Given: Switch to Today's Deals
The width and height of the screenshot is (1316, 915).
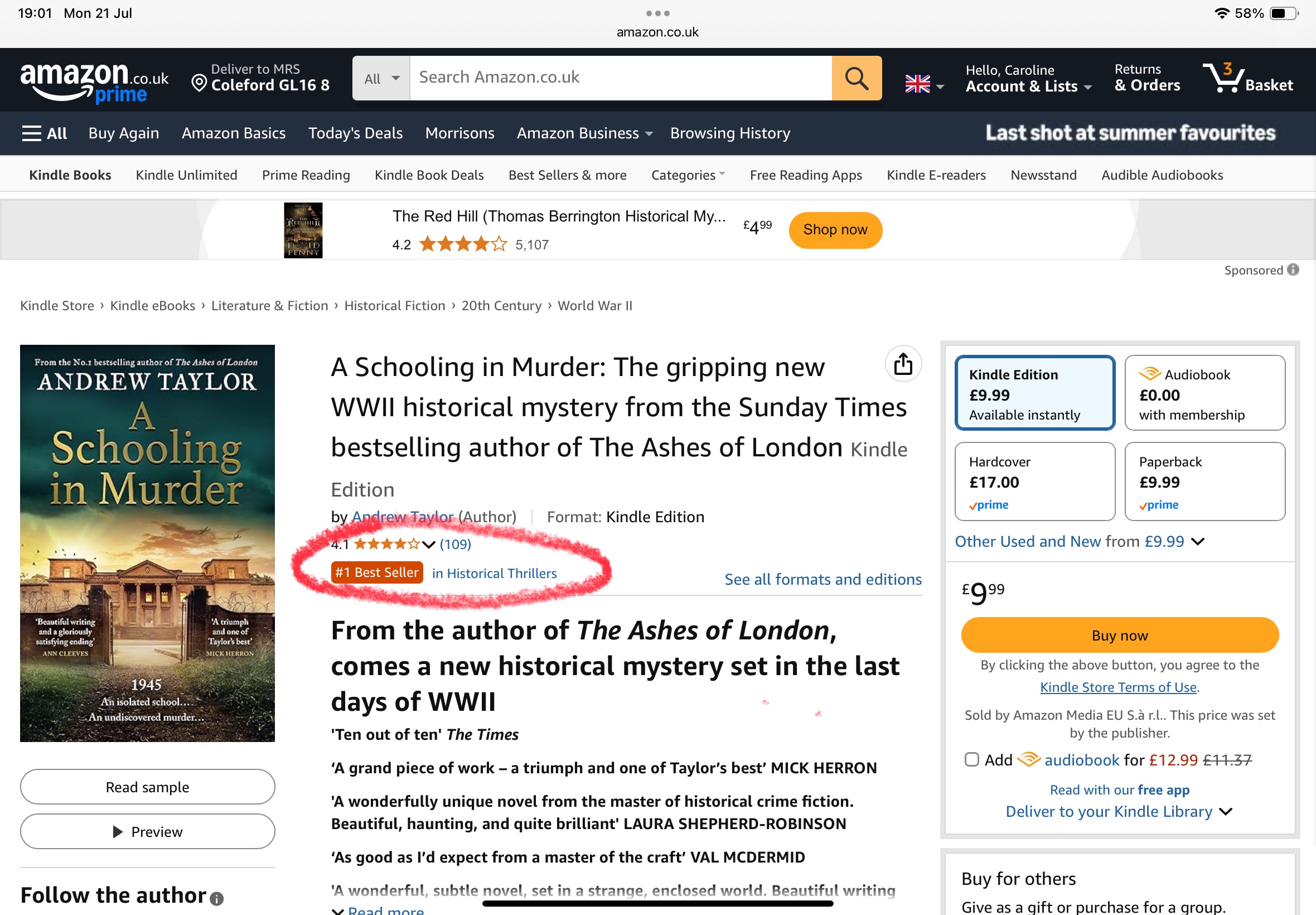Looking at the screenshot, I should (x=355, y=132).
